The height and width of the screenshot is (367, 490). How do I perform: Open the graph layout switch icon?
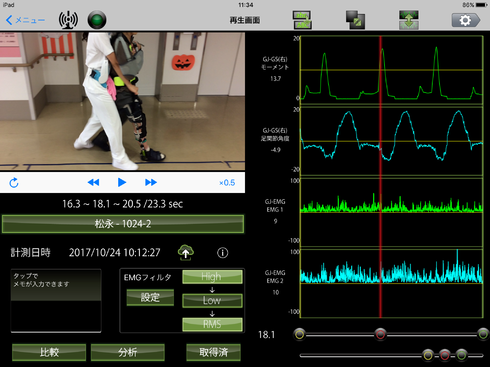302,20
